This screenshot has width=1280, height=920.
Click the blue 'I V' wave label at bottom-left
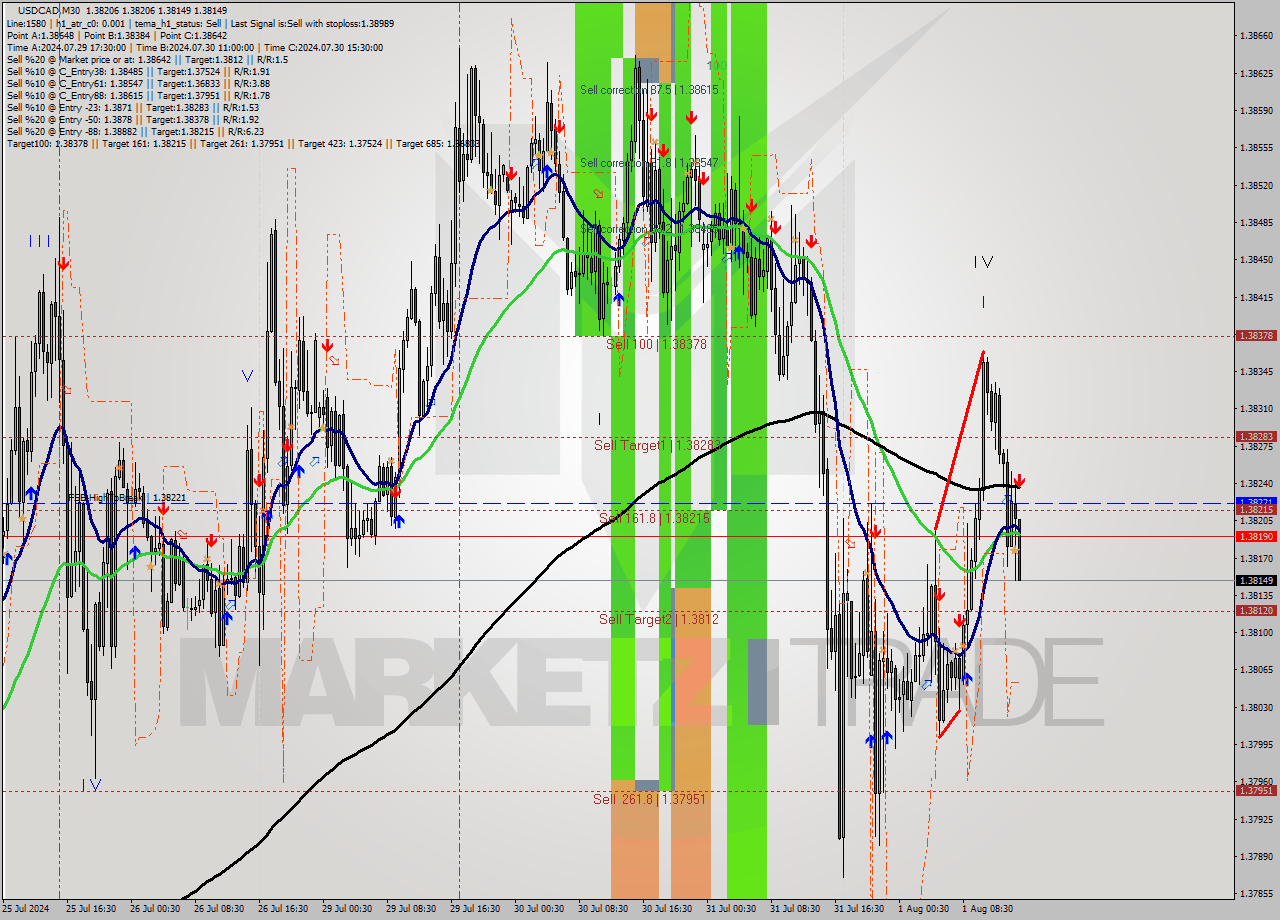pos(91,785)
